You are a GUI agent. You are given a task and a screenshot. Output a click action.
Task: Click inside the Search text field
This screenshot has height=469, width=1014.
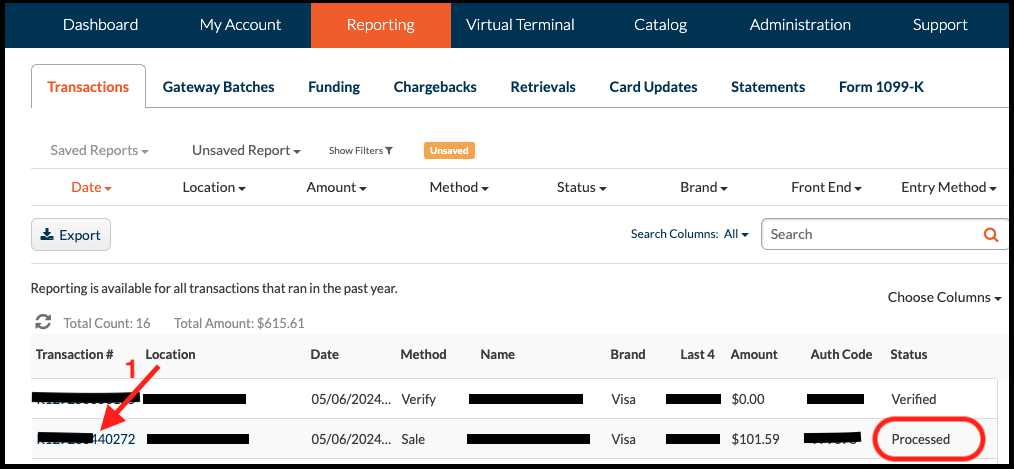pyautogui.click(x=870, y=235)
